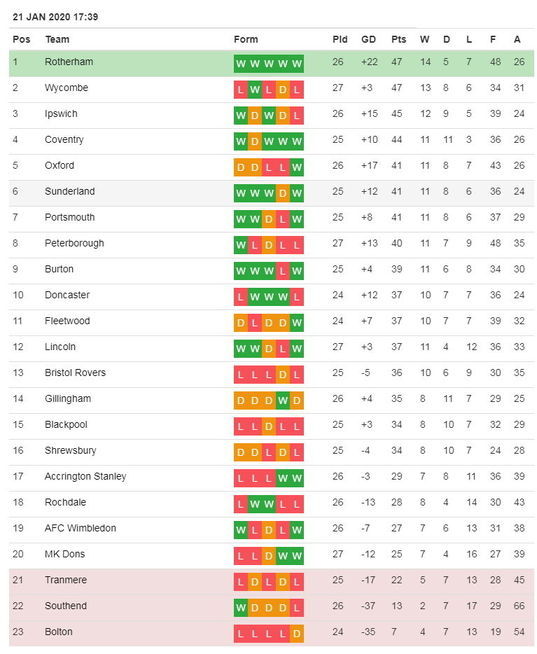Click Rotherham's first green W form badge
Image resolution: width=537 pixels, height=654 pixels.
(241, 64)
